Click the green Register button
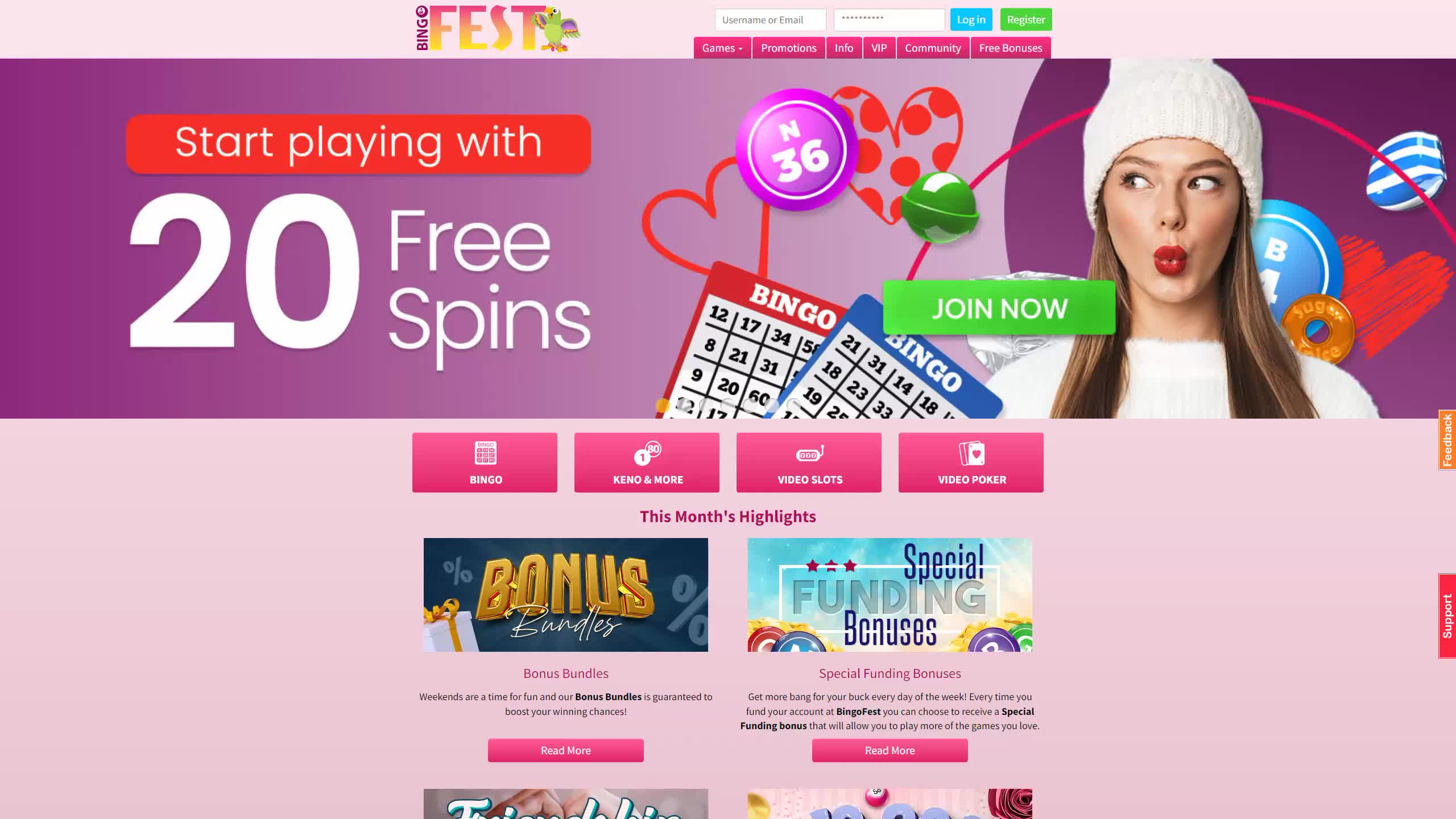Viewport: 1456px width, 819px height. [1026, 19]
